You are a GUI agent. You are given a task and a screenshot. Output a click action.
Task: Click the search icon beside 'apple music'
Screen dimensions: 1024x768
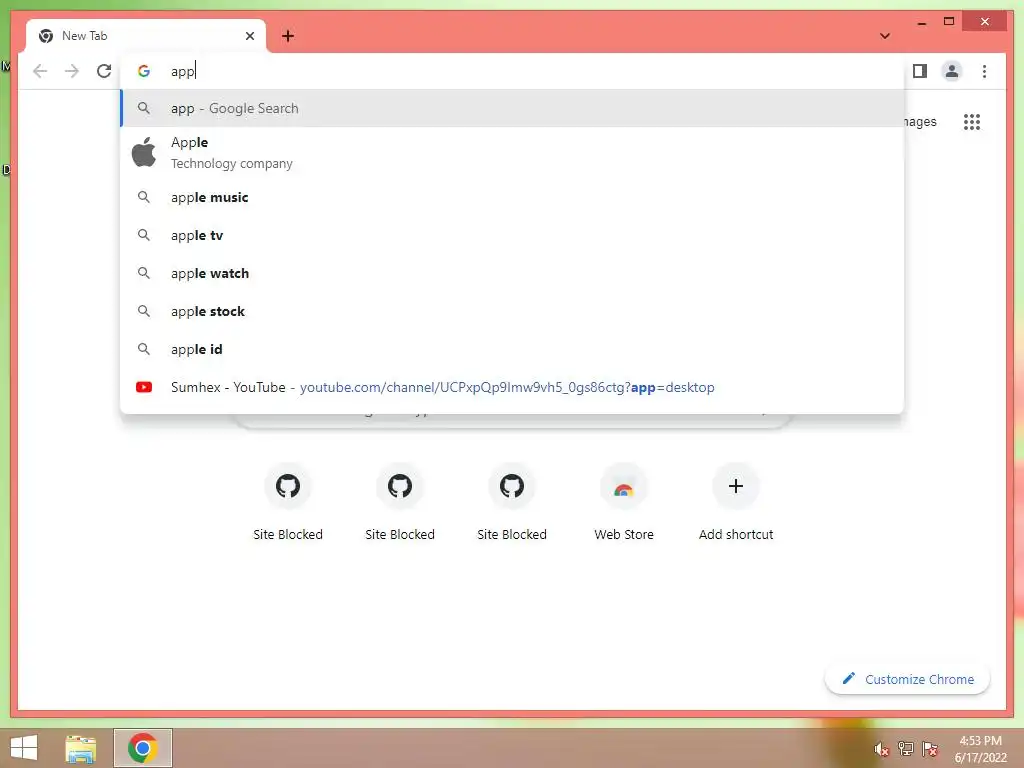[x=144, y=197]
